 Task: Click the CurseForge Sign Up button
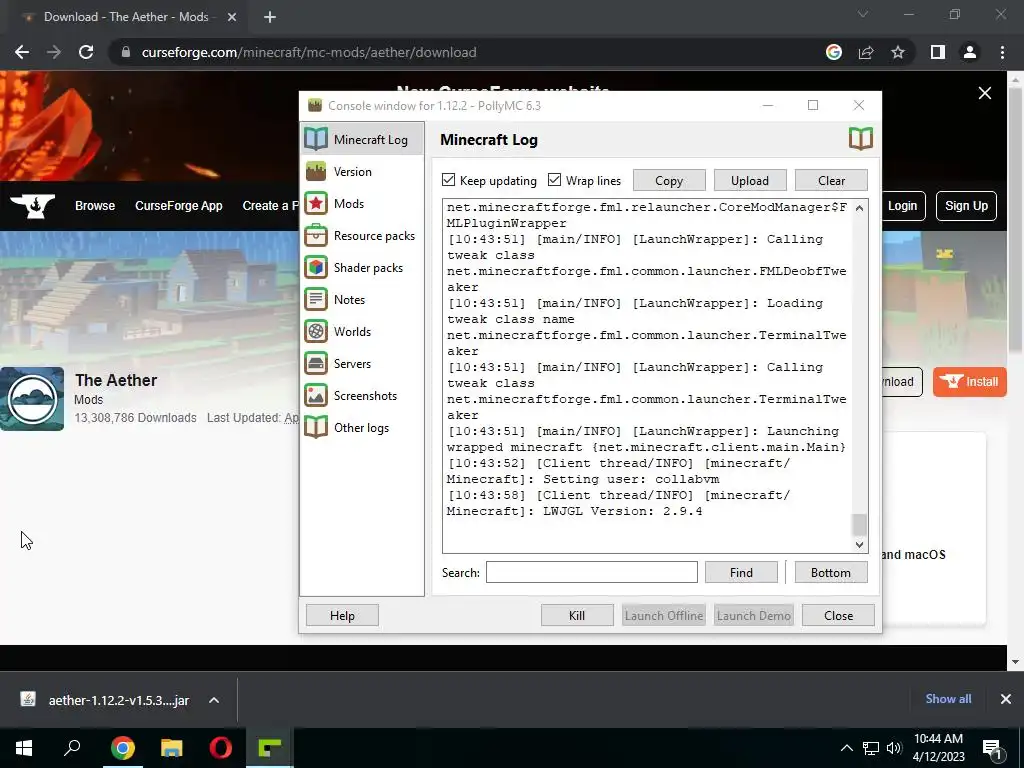[966, 206]
